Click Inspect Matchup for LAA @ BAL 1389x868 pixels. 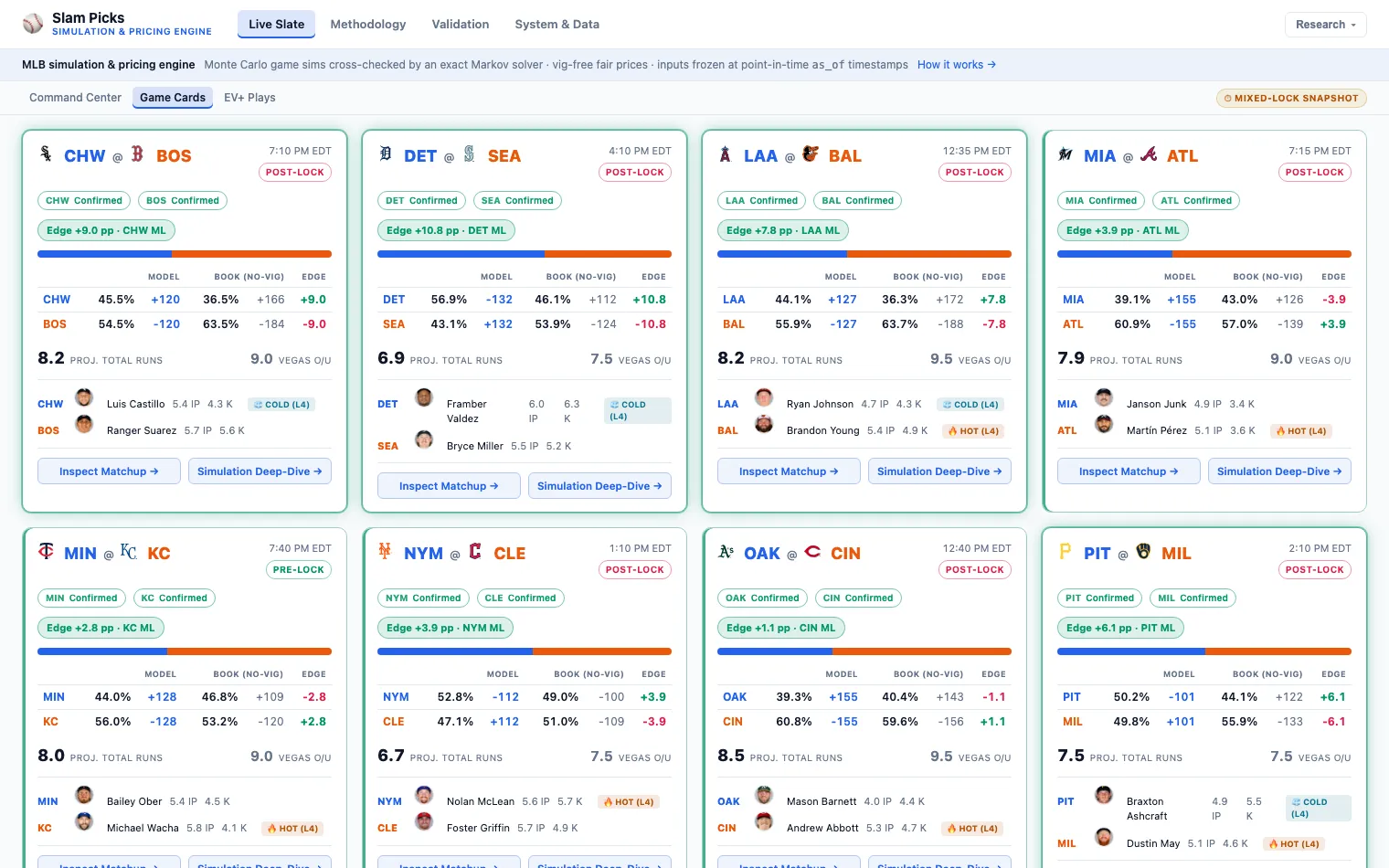click(x=789, y=471)
